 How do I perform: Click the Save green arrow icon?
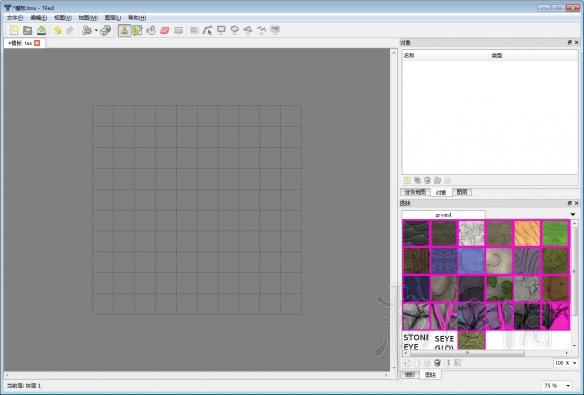click(x=41, y=31)
